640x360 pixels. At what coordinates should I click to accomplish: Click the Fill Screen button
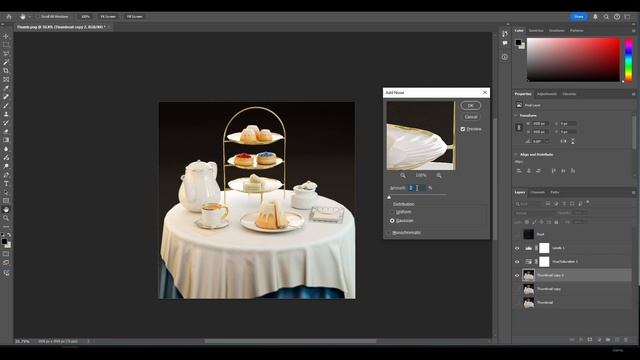coord(134,17)
